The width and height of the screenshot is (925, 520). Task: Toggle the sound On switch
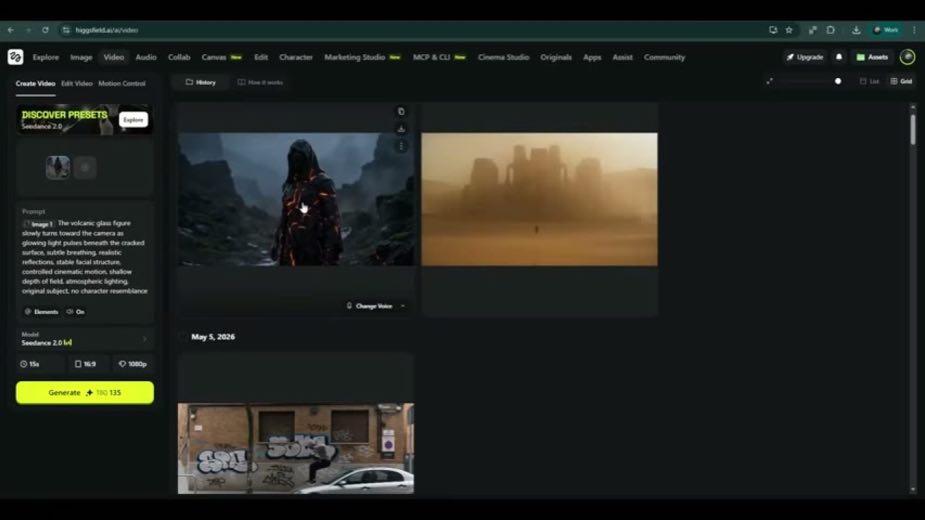point(76,312)
